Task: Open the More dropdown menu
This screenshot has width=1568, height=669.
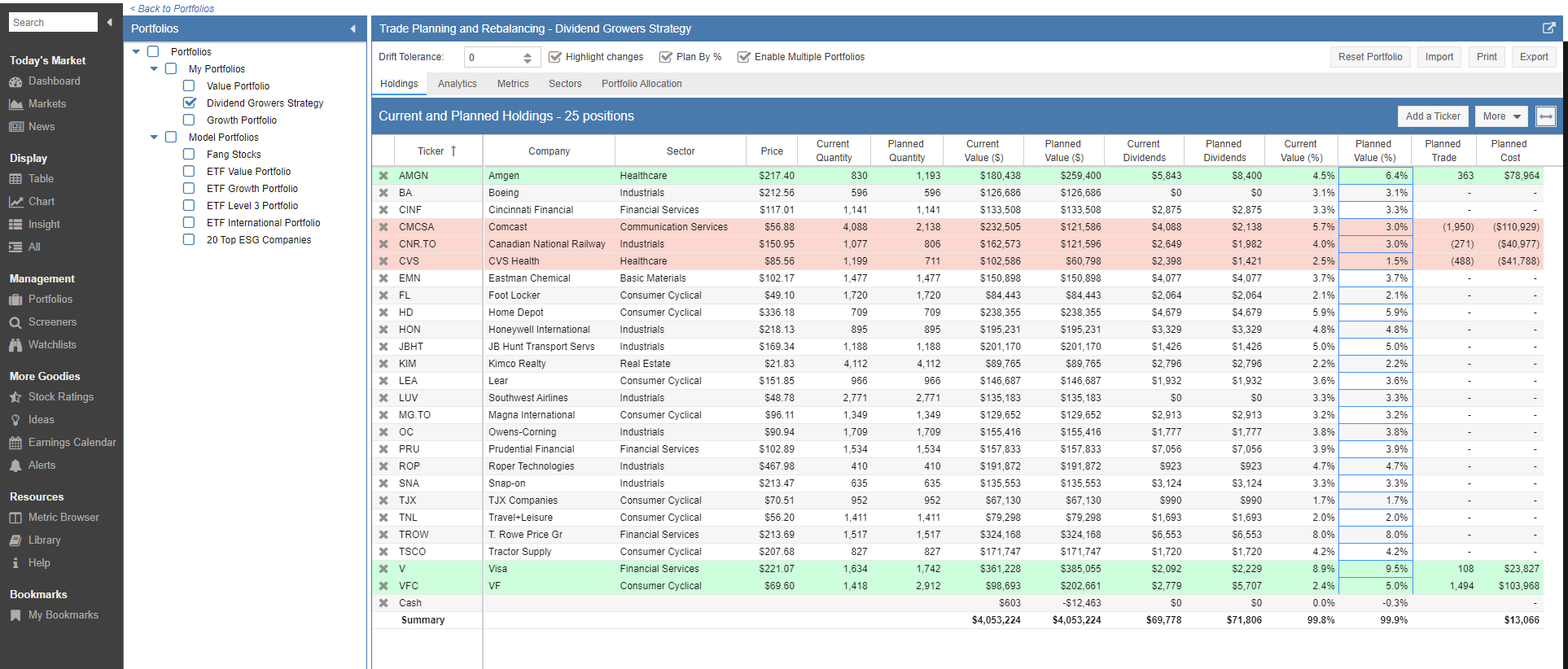Action: [1501, 116]
